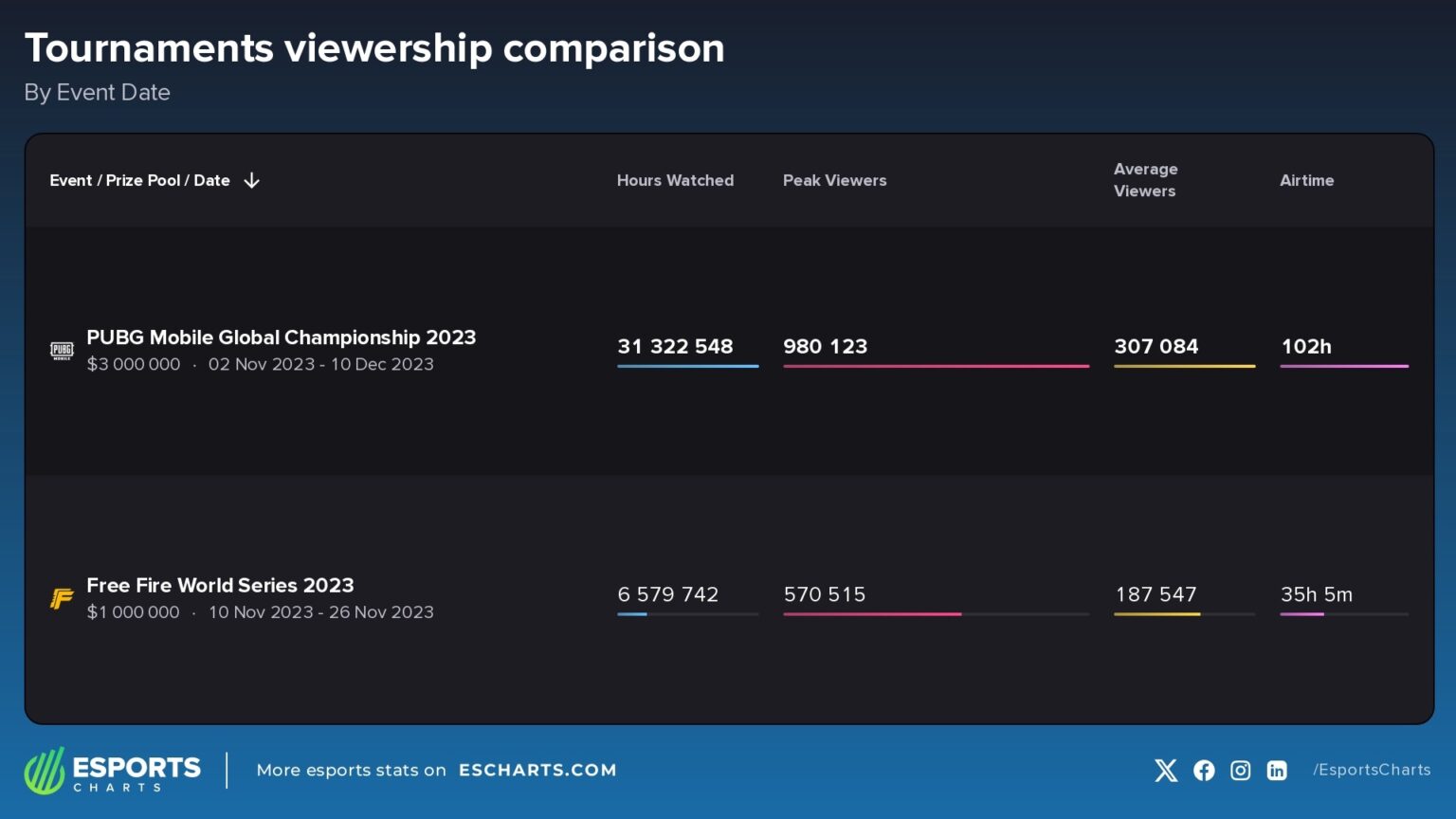Image resolution: width=1456 pixels, height=819 pixels.
Task: Click PUBG airtime purple bar
Action: tap(1344, 366)
